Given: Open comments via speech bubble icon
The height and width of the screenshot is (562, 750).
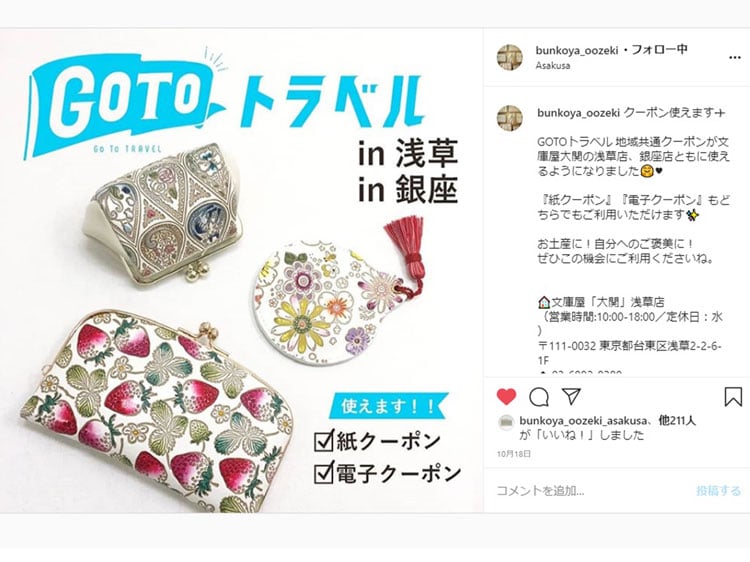Looking at the screenshot, I should point(539,397).
